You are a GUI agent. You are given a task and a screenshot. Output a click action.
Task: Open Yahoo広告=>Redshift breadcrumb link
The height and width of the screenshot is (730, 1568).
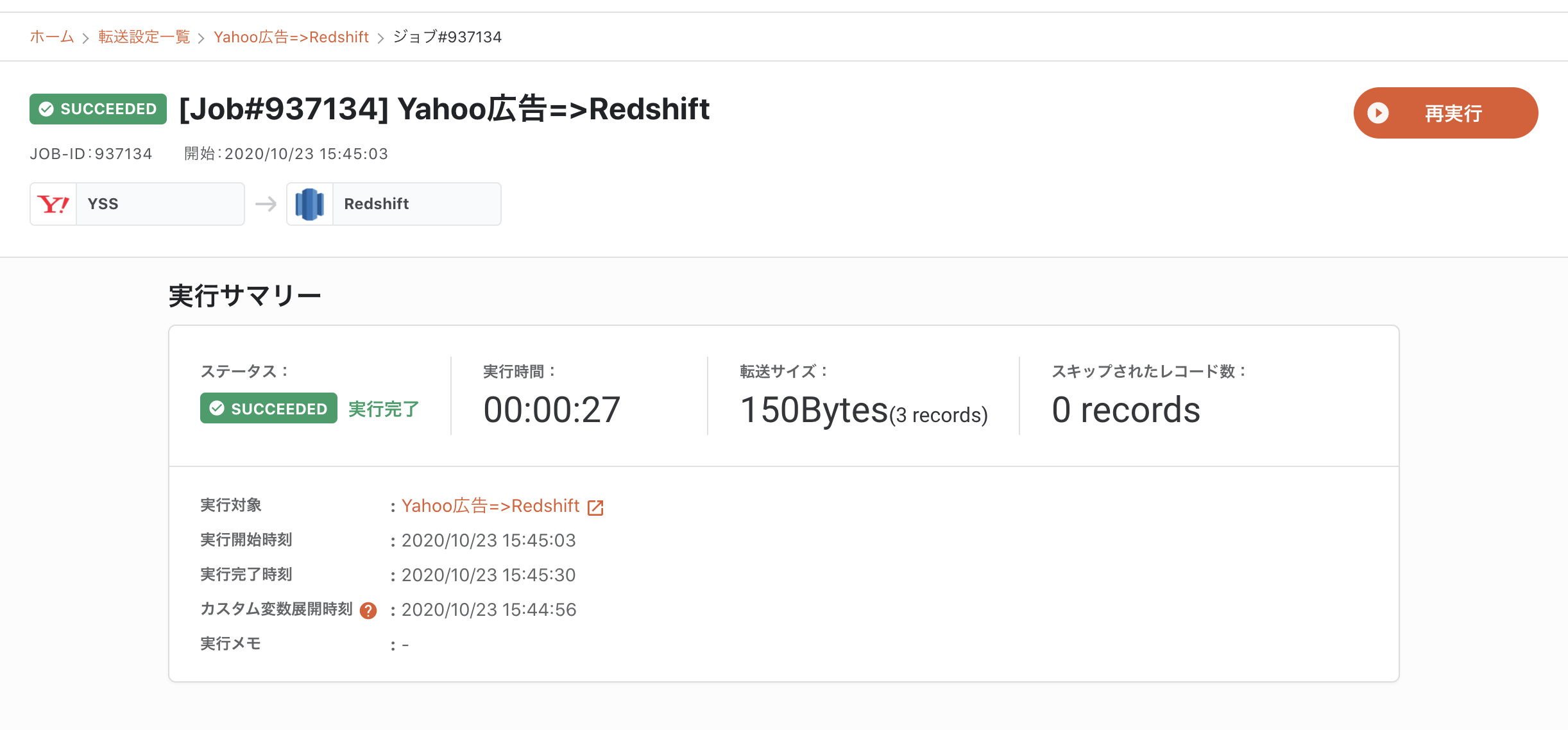tap(291, 37)
